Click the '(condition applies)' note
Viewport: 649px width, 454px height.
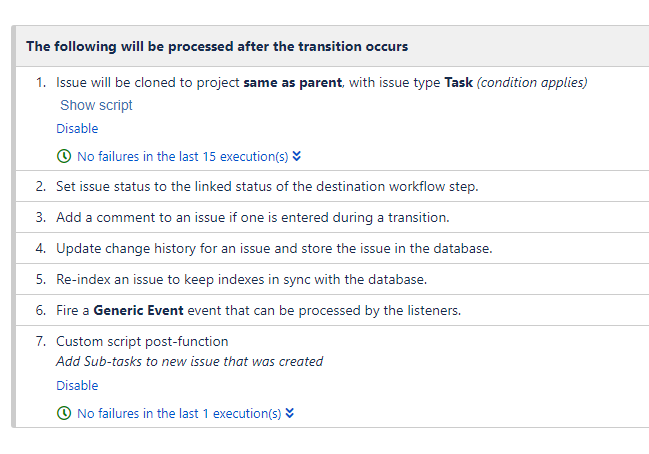(532, 82)
